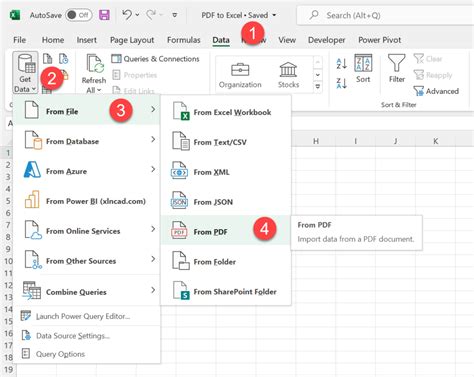Click the Redo arrow icon
The width and height of the screenshot is (474, 377).
click(x=151, y=15)
